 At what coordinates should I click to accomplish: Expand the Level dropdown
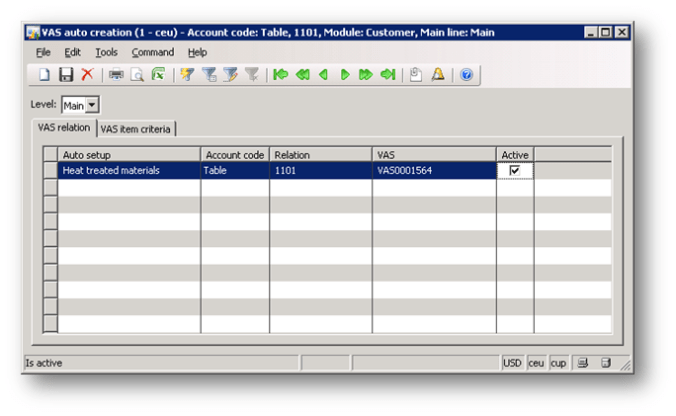(93, 105)
